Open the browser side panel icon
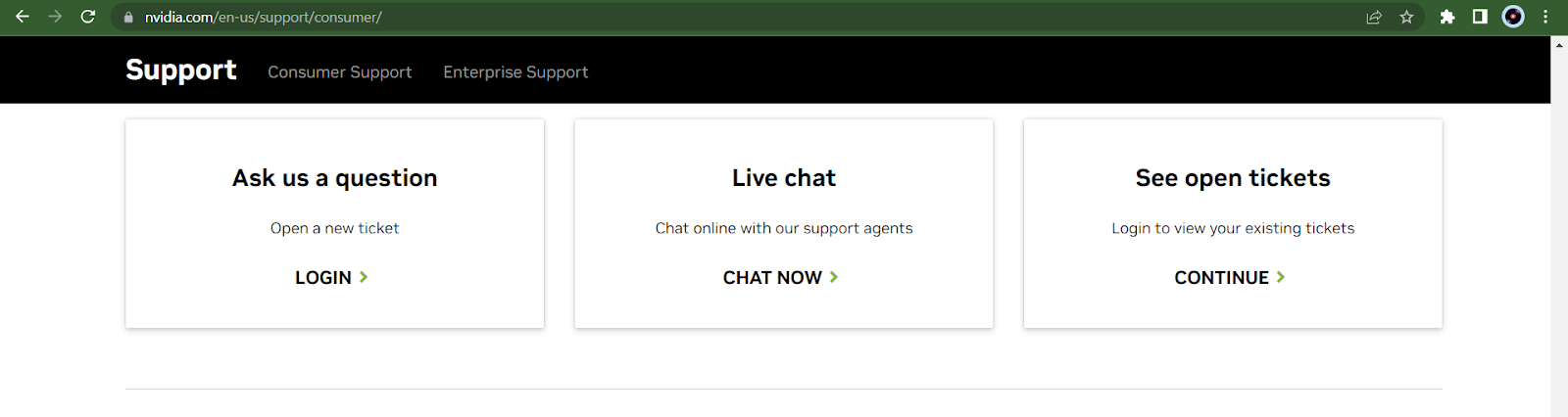This screenshot has height=417, width=1568. tap(1480, 17)
